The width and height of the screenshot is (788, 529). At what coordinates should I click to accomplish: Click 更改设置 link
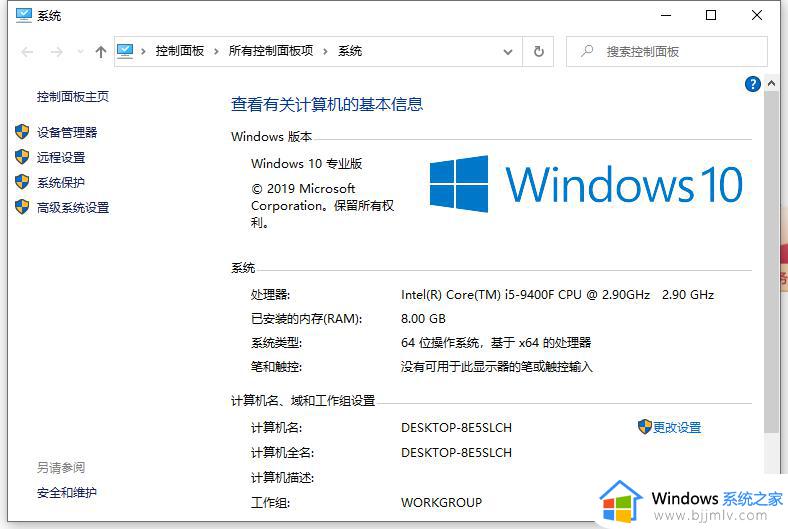coord(677,428)
